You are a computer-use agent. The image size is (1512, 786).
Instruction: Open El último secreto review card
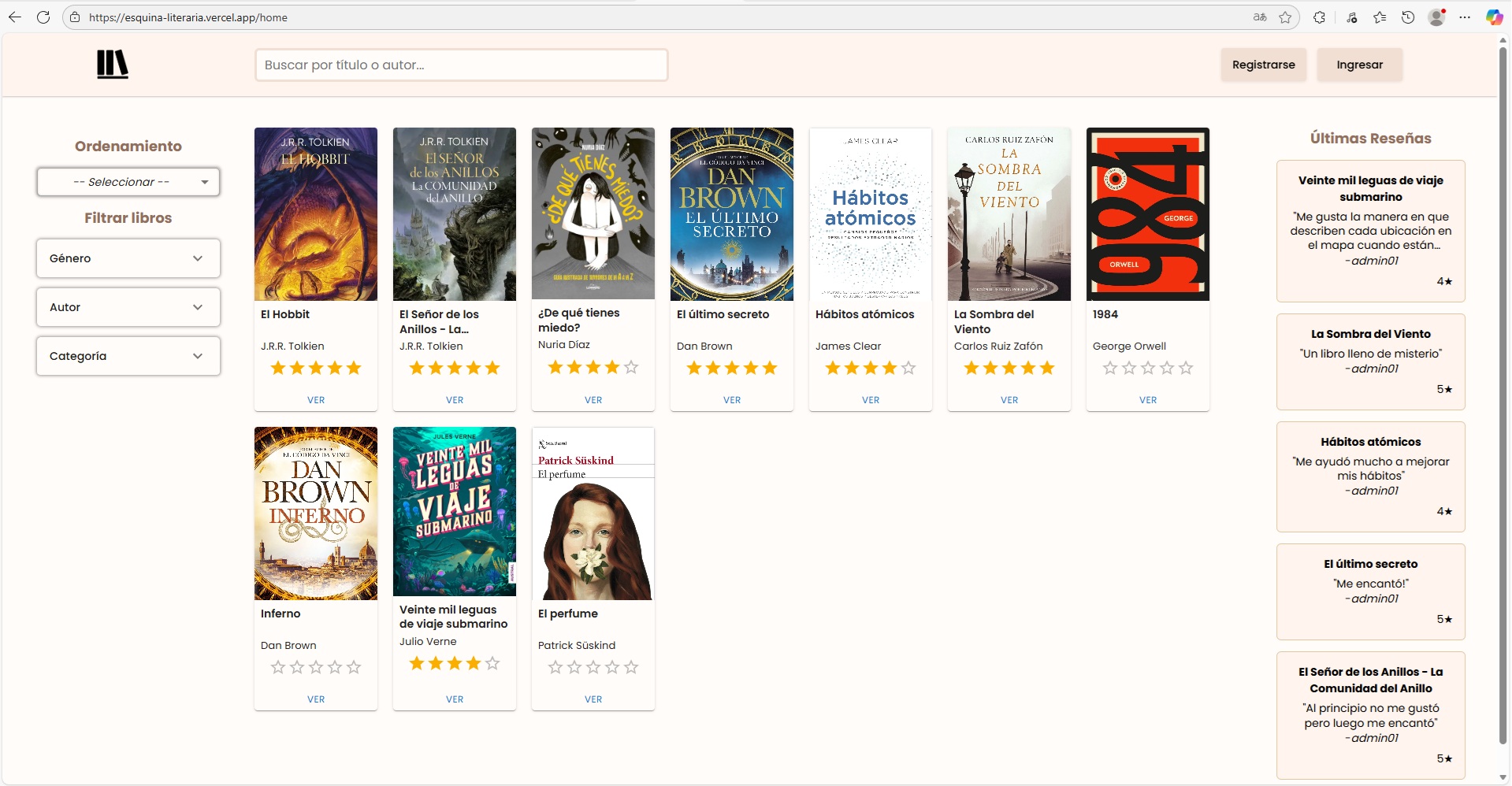pos(1371,591)
